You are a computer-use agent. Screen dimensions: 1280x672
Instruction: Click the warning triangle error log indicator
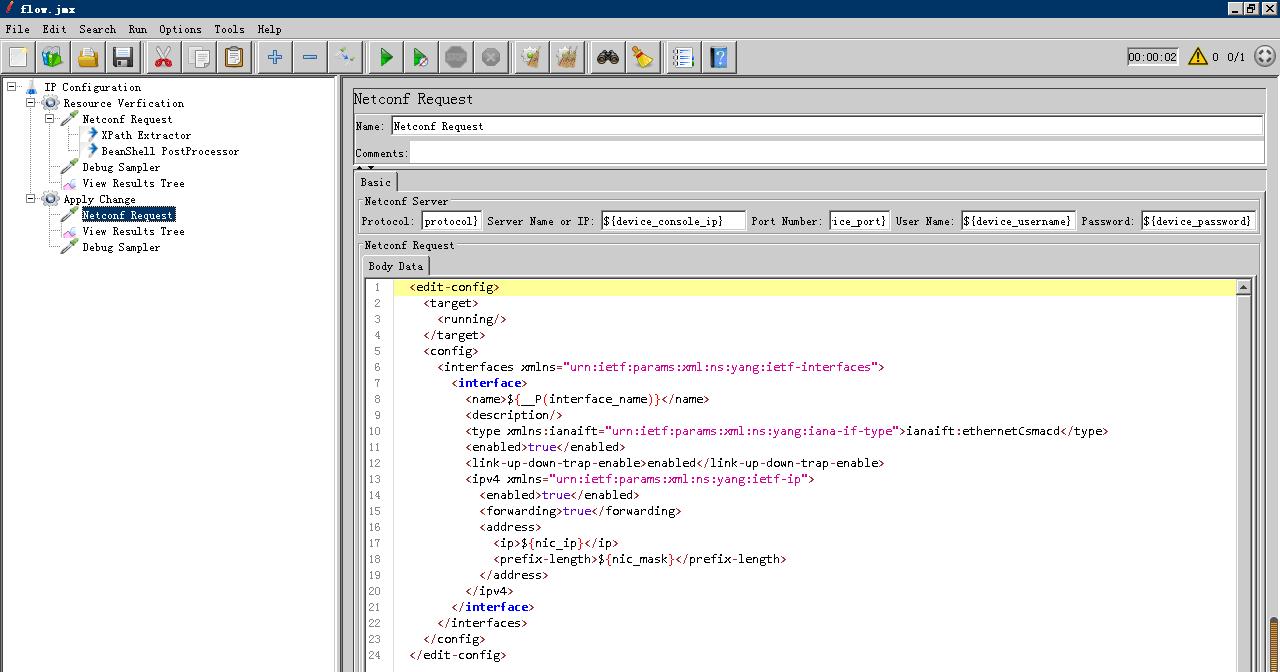[x=1197, y=57]
